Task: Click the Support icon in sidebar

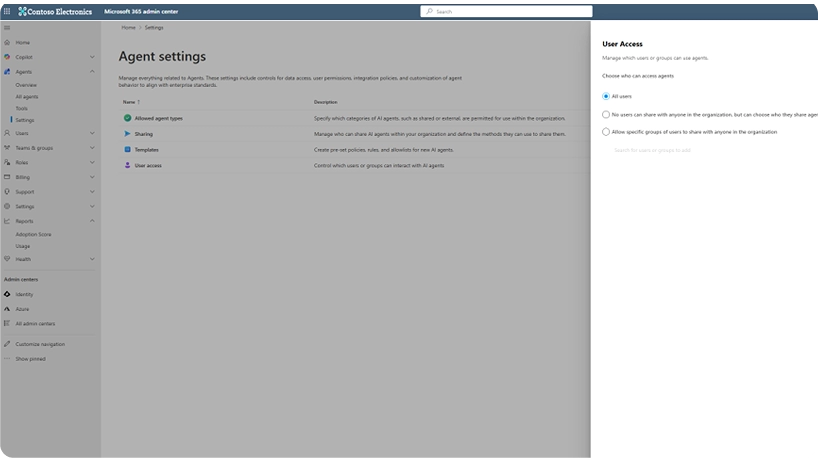Action: [x=7, y=191]
